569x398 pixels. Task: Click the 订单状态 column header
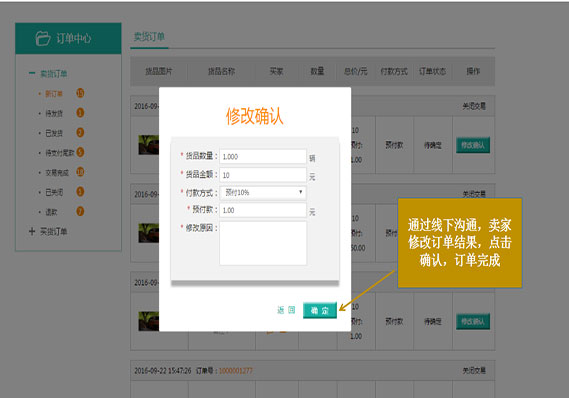433,71
